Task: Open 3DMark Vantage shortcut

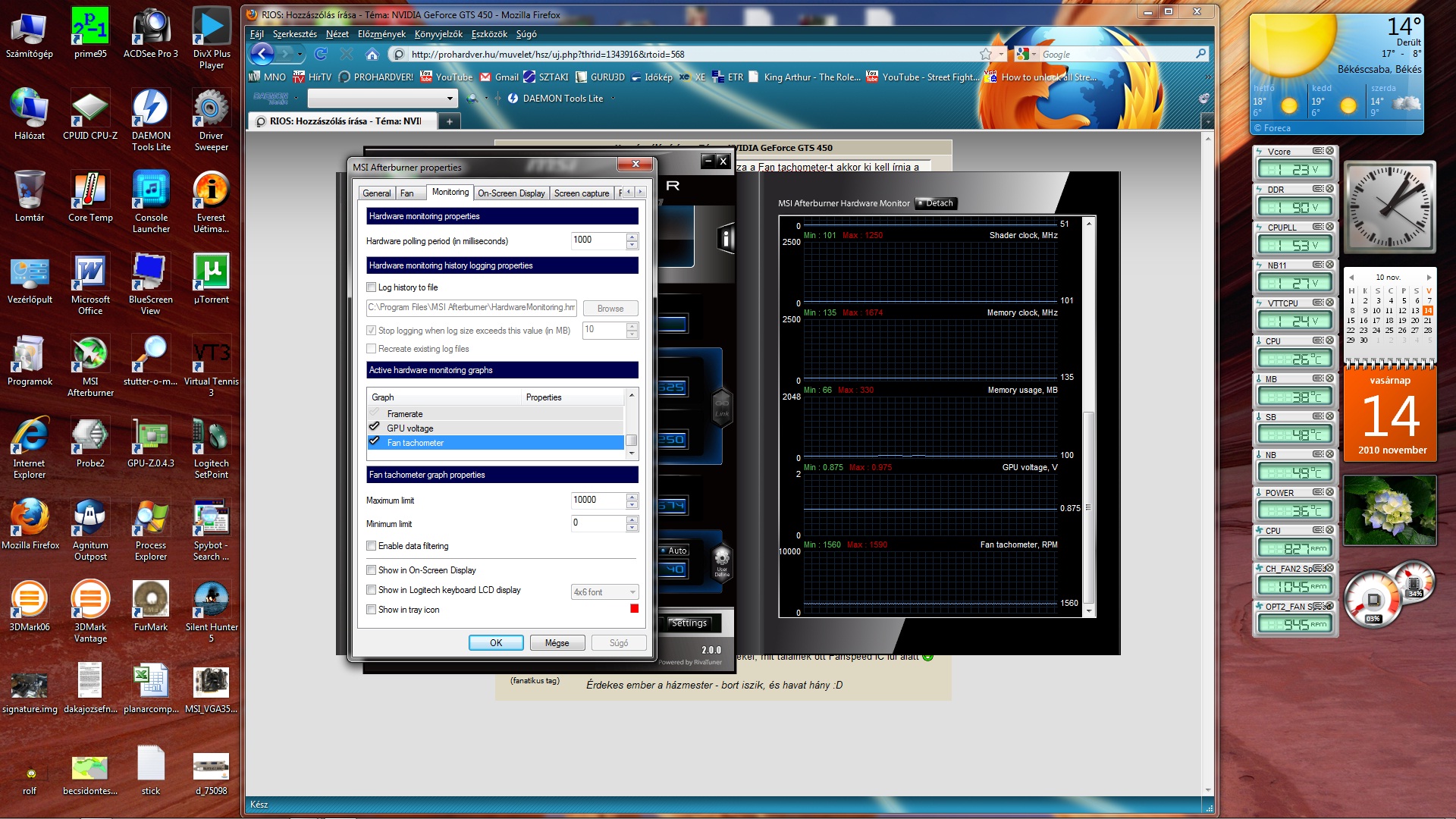Action: click(x=90, y=611)
